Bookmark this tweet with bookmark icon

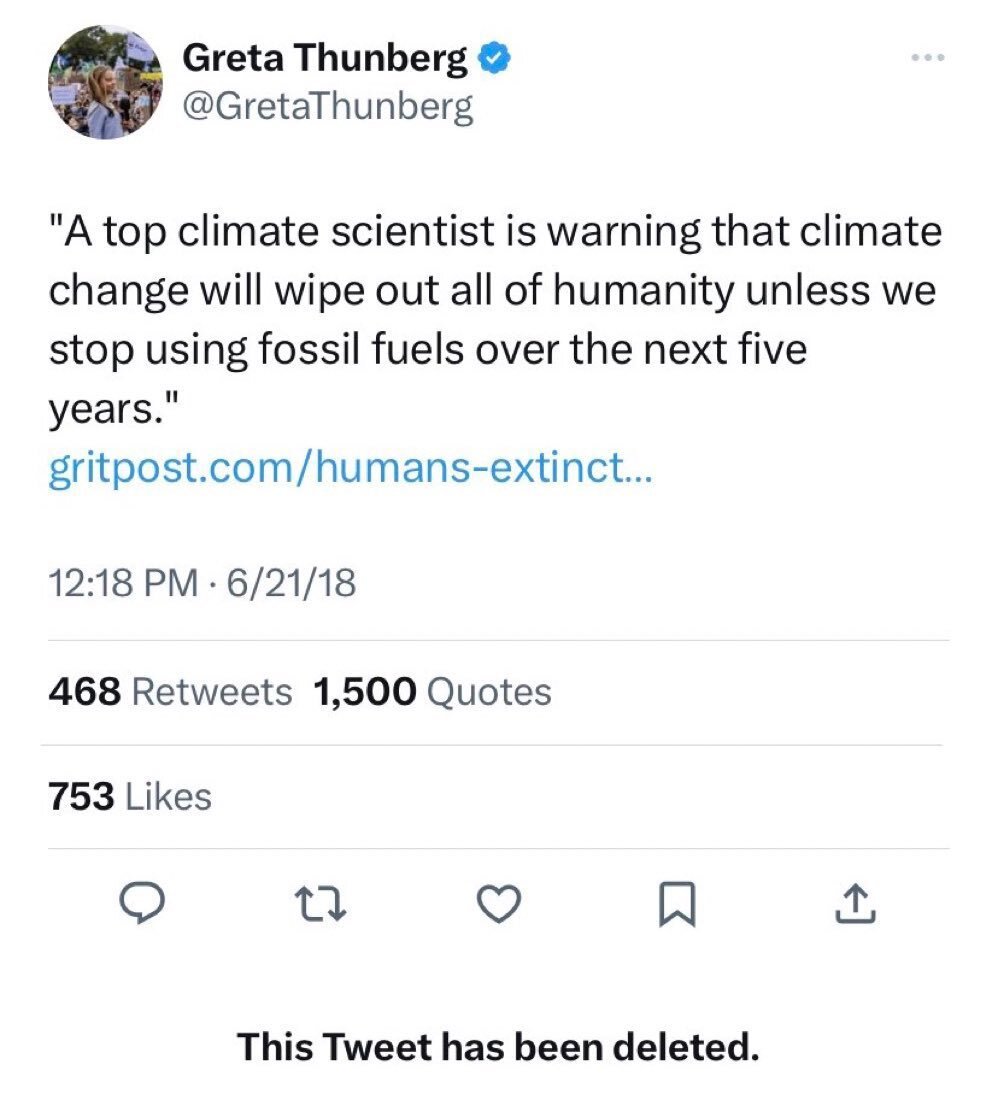tap(677, 904)
